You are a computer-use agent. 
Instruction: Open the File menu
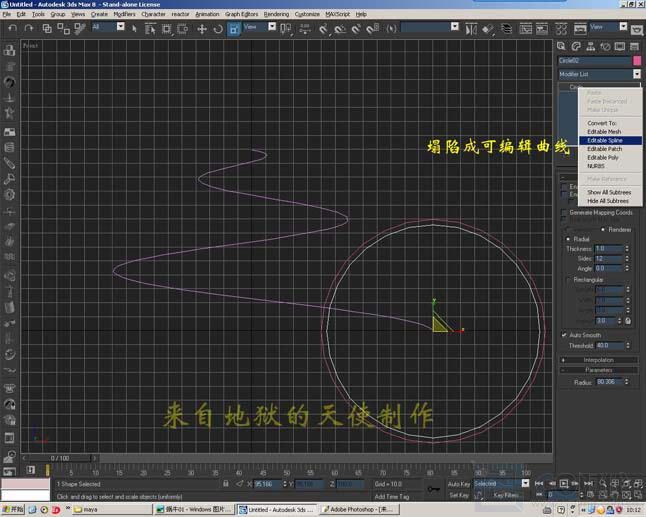click(x=6, y=14)
